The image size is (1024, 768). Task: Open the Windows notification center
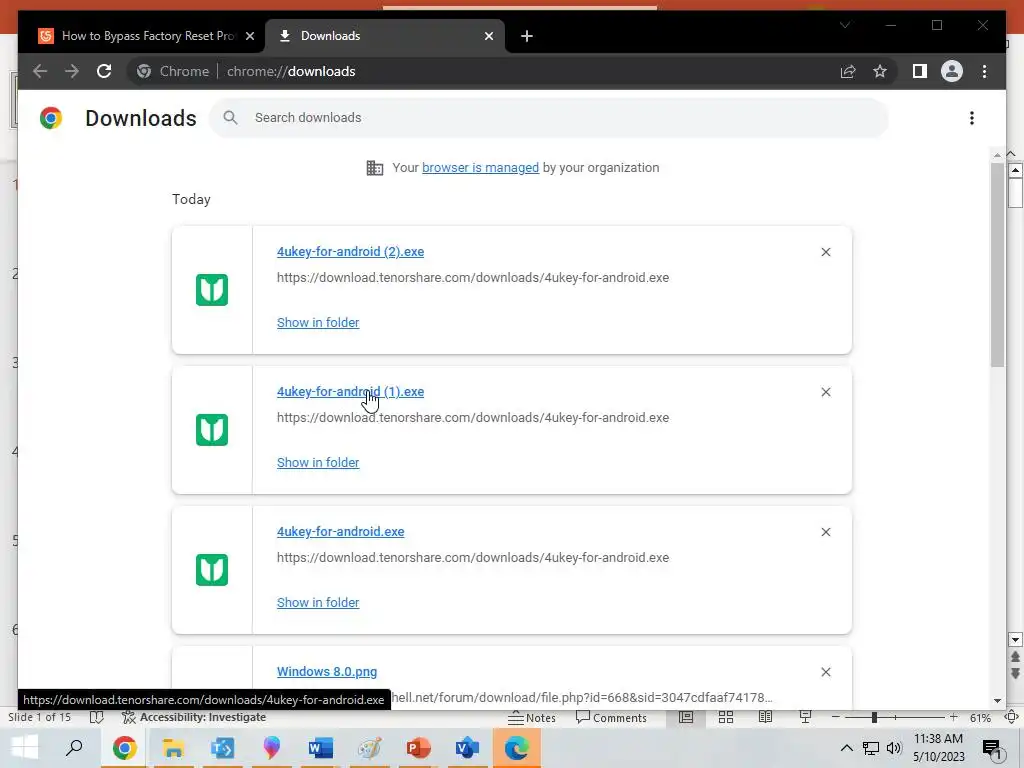[992, 748]
